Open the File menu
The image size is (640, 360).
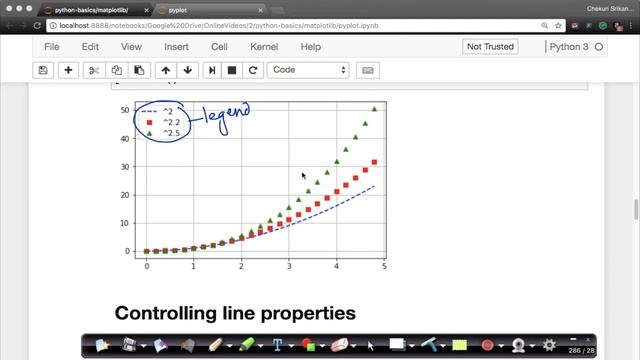point(52,47)
